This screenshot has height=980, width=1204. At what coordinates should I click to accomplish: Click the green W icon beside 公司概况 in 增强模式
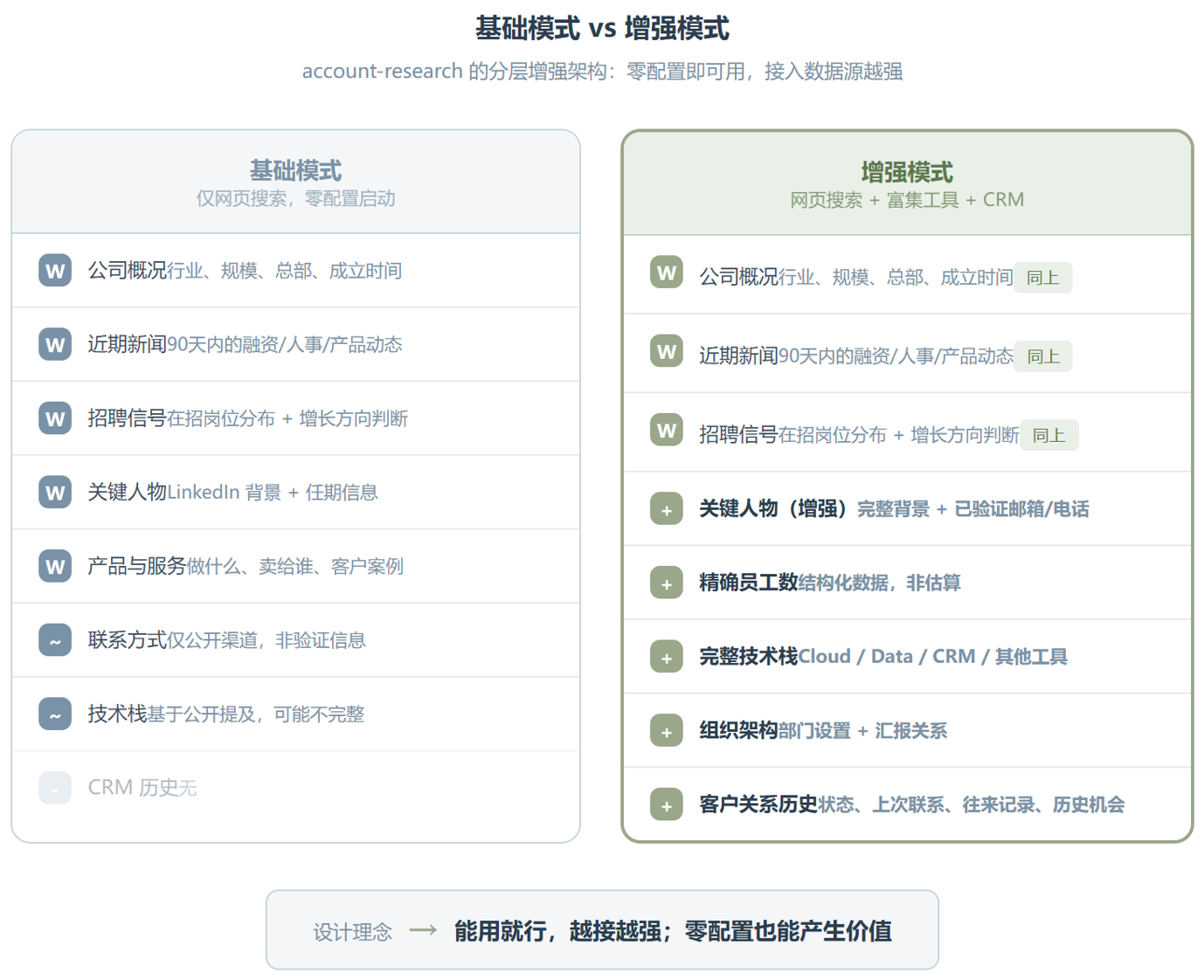pyautogui.click(x=667, y=273)
